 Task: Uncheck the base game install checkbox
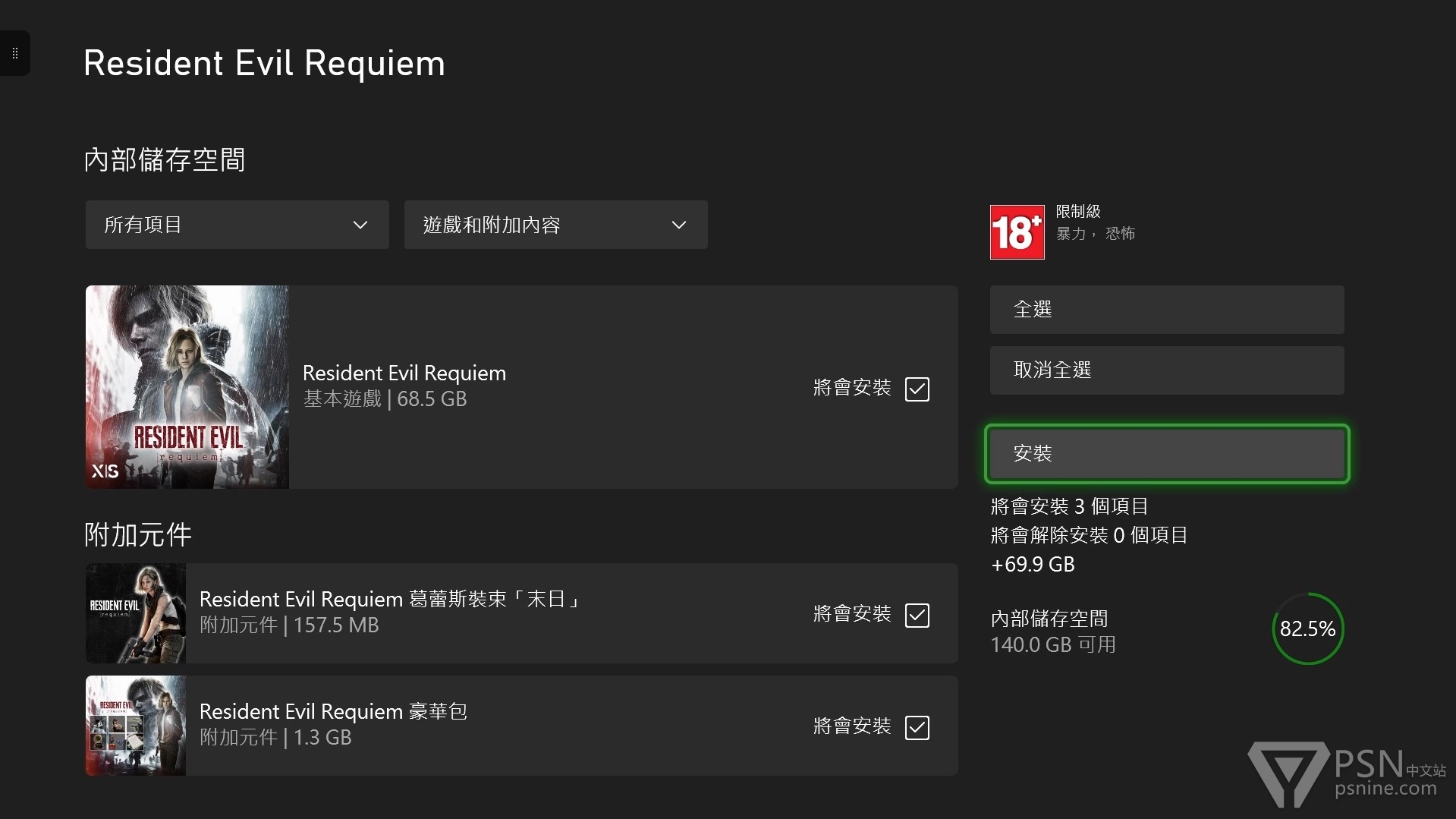coord(917,389)
